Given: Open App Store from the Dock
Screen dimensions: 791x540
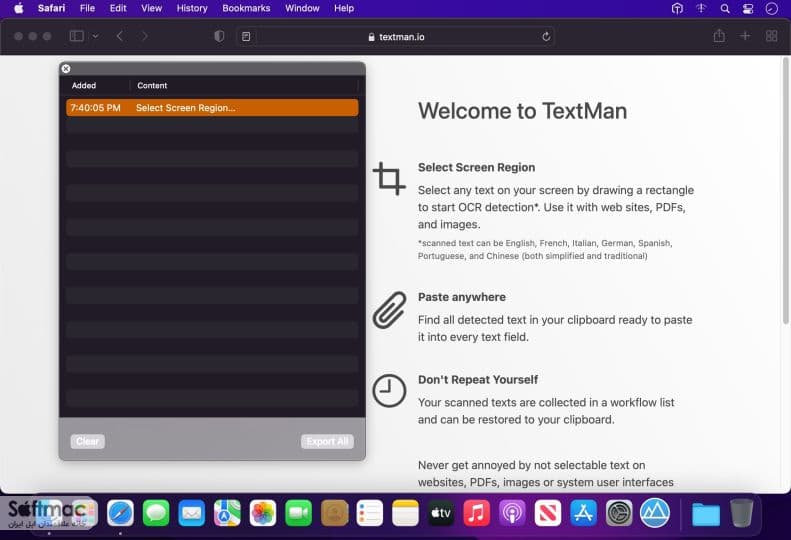Looking at the screenshot, I should pos(583,513).
